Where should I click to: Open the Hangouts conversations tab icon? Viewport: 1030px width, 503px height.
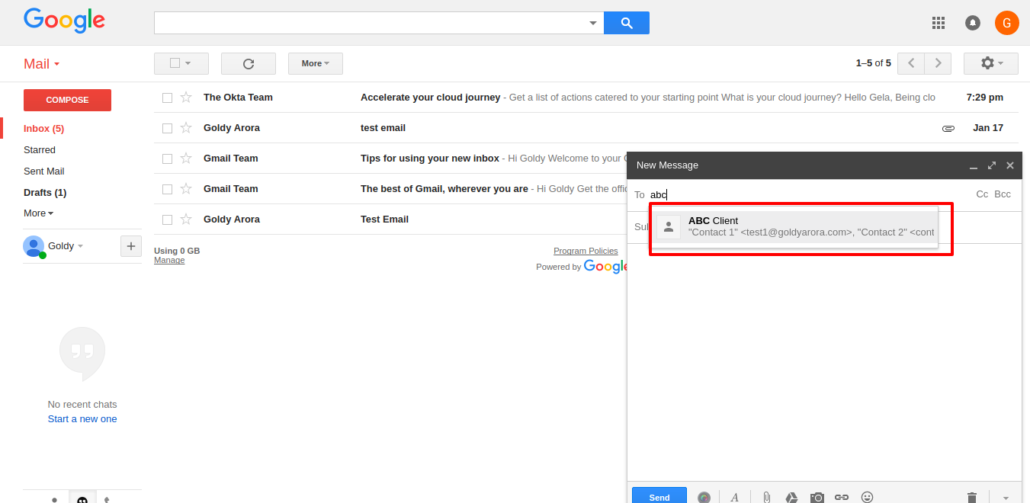click(82, 499)
